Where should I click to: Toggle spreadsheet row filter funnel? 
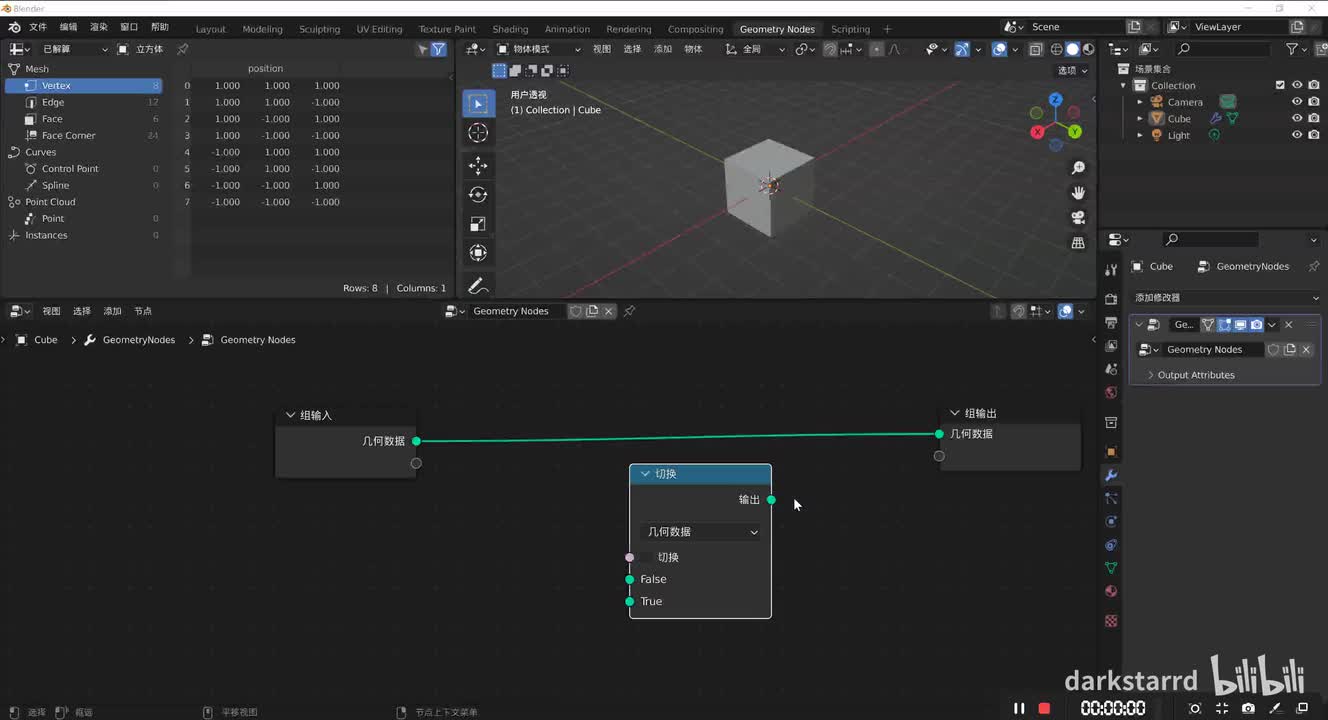pyautogui.click(x=438, y=49)
